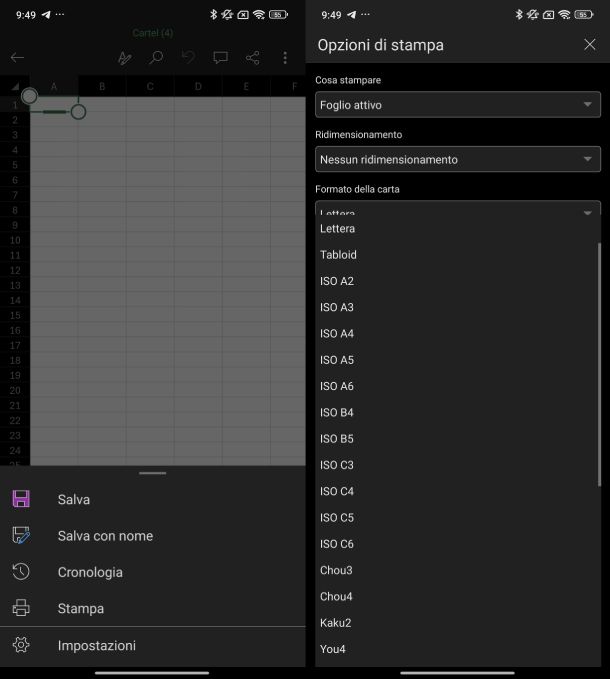This screenshot has height=679, width=610.
Task: Select ISO A2 paper size
Action: click(x=458, y=281)
